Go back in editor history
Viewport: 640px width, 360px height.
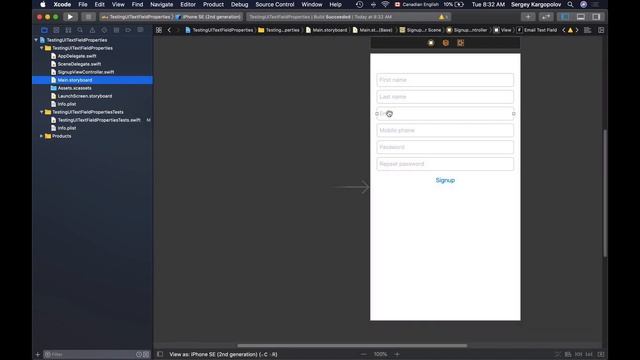click(169, 30)
